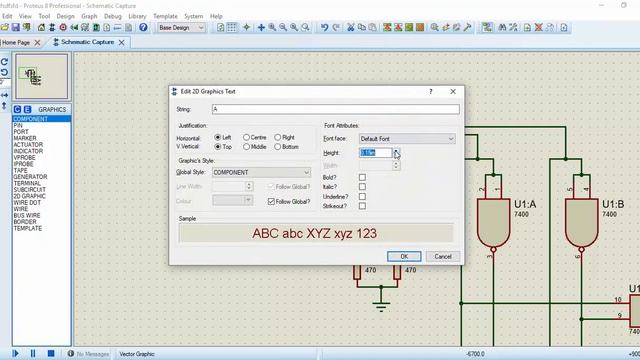This screenshot has width=640, height=360.
Task: Click the dialog's ? help button
Action: [x=431, y=91]
